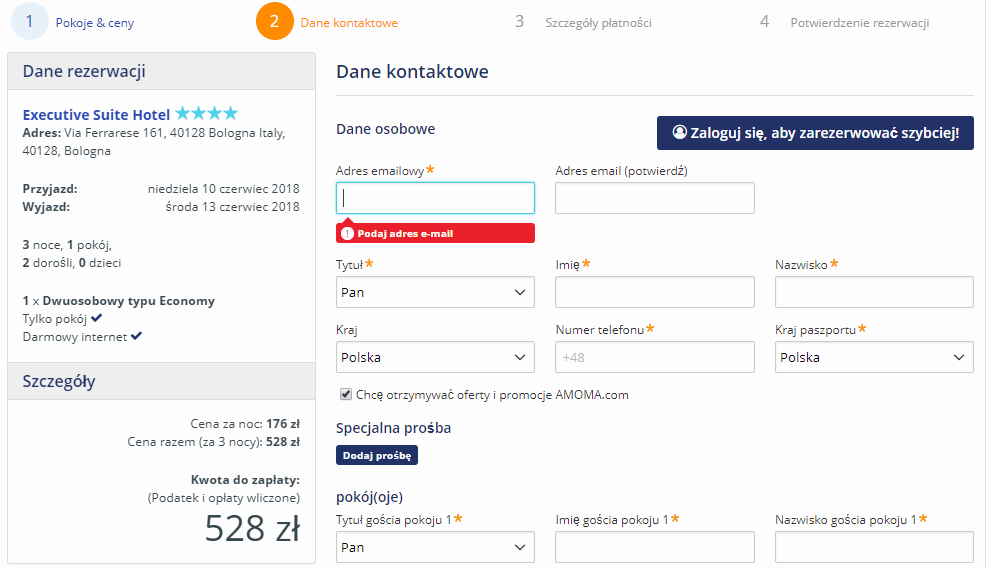Click the Nazwisko input field
This screenshot has height=568, width=989.
[x=874, y=293]
